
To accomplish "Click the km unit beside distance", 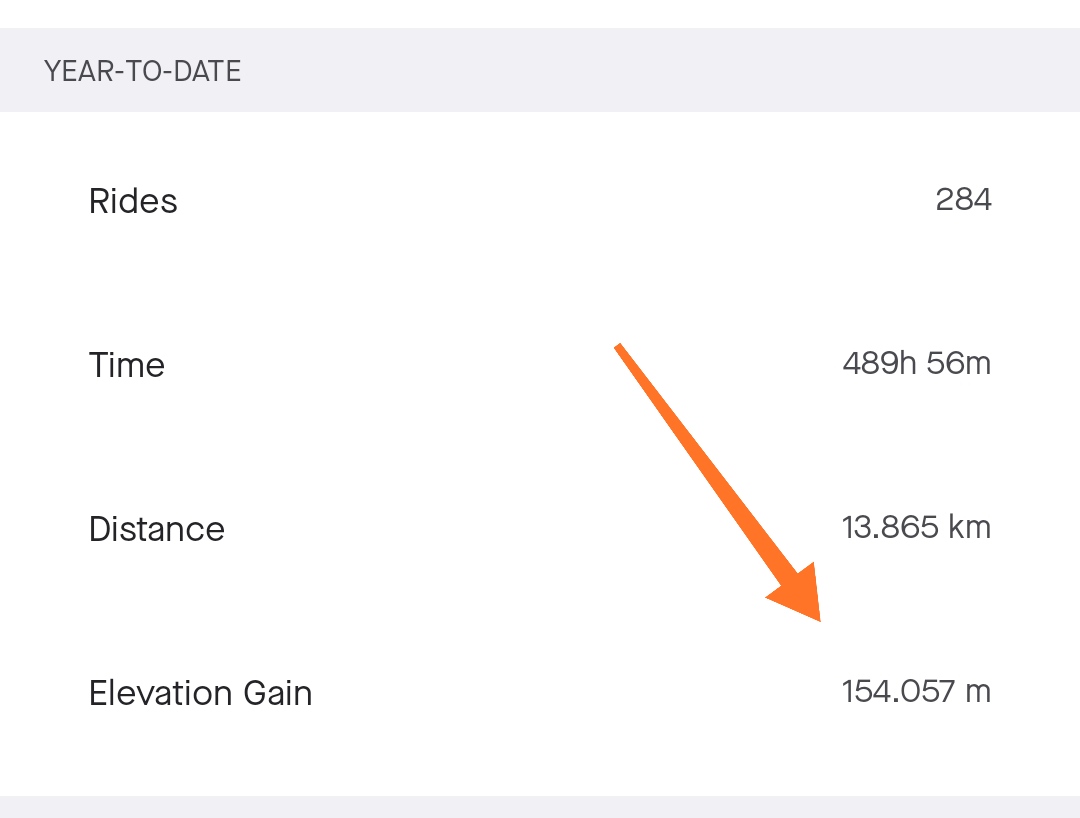I will click(968, 527).
